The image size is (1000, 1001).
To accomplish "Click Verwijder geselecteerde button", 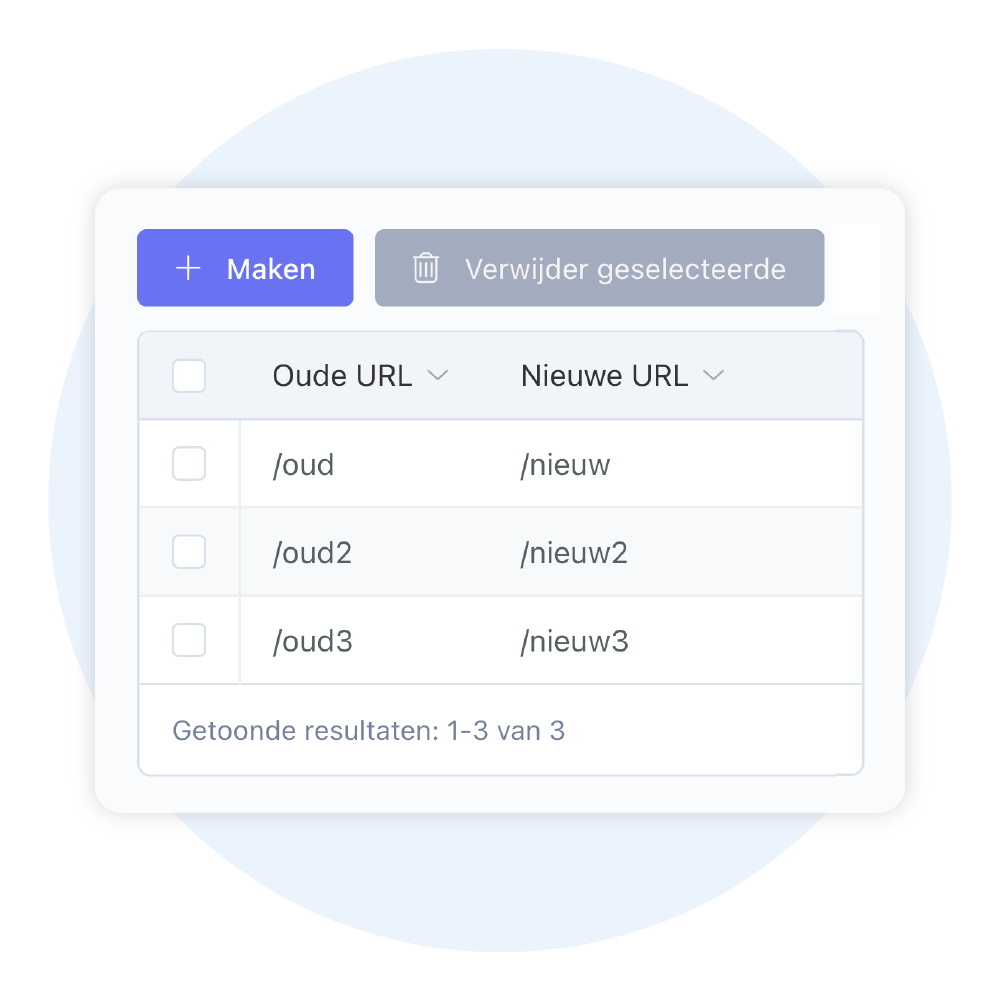I will (x=599, y=268).
